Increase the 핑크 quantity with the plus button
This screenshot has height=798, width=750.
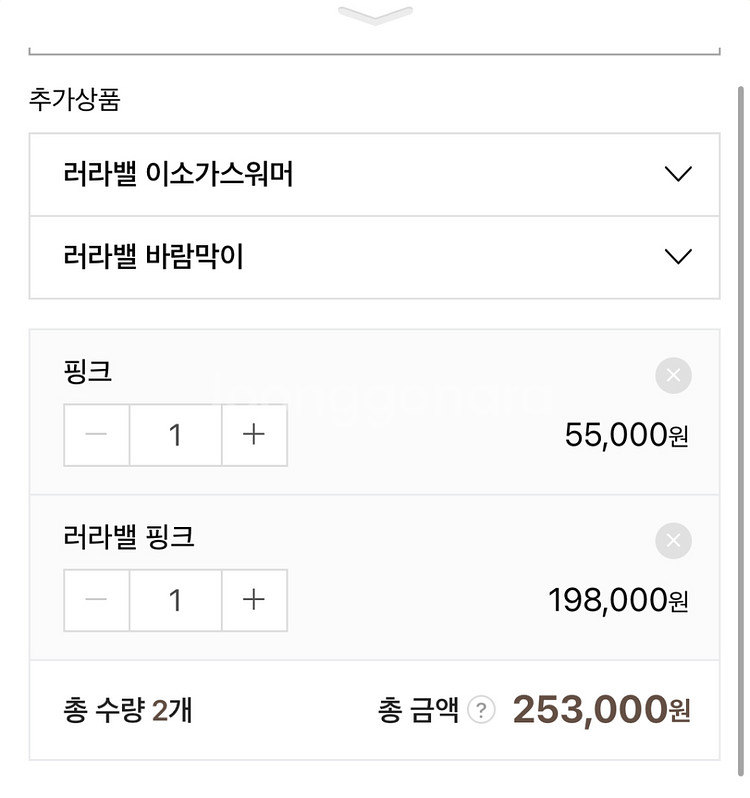pyautogui.click(x=254, y=435)
